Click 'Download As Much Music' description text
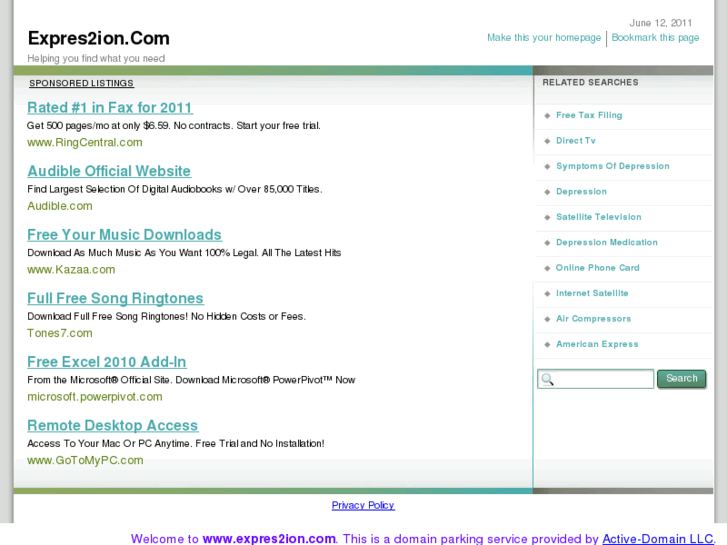This screenshot has width=727, height=545. [184, 253]
